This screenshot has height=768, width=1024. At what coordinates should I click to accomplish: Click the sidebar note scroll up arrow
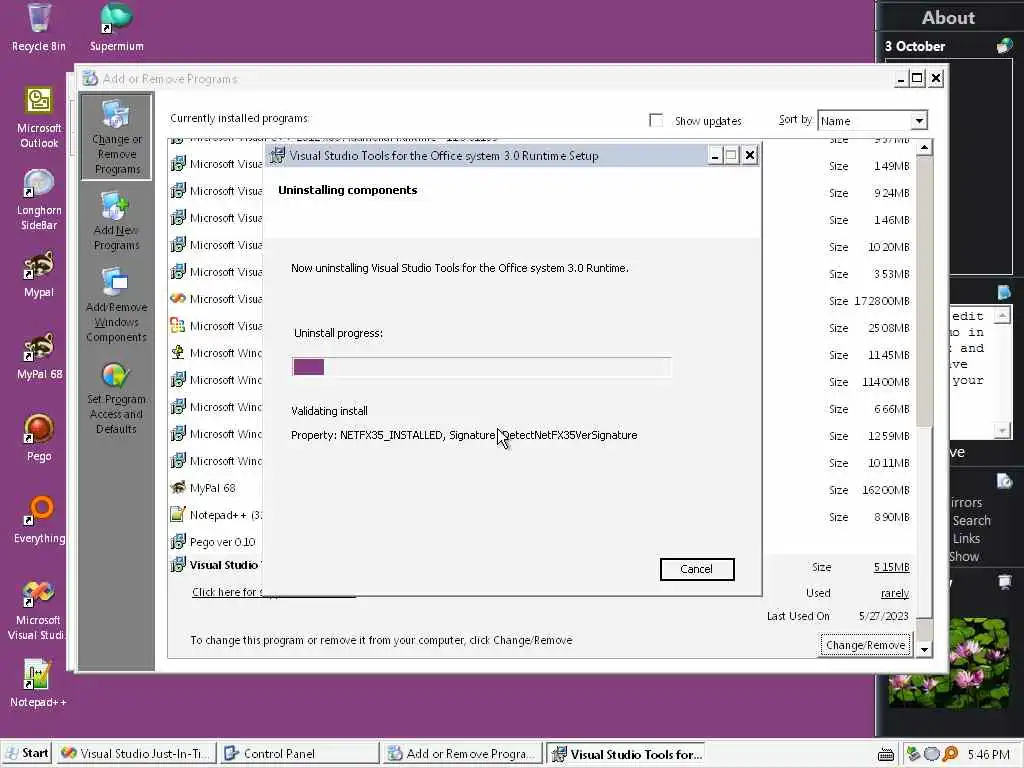click(x=1002, y=316)
